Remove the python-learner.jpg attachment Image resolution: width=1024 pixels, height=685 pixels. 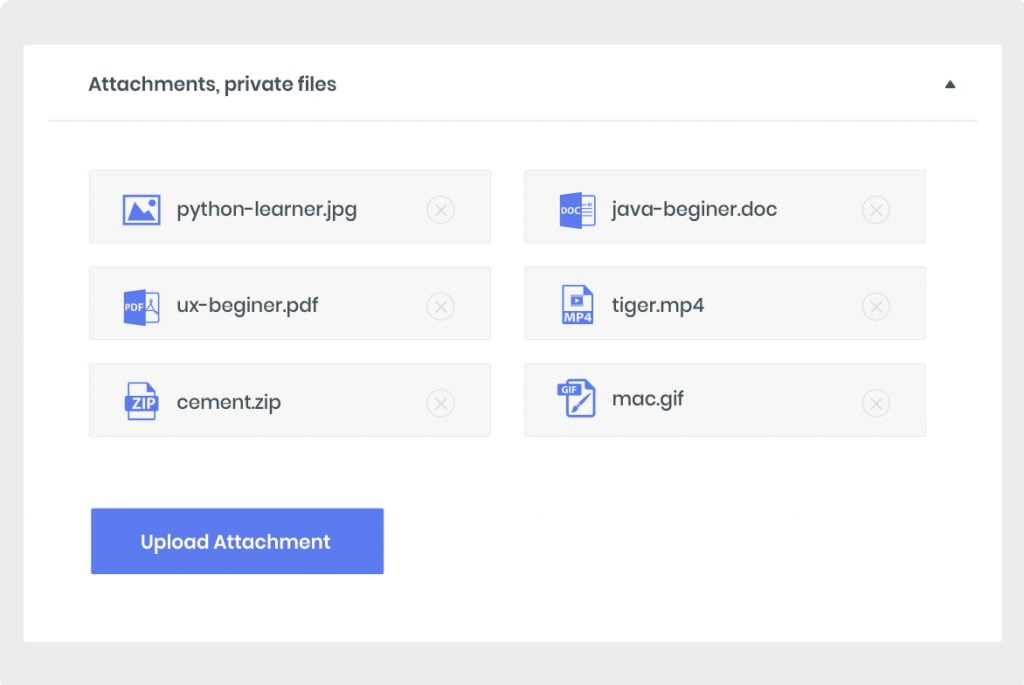coord(440,210)
